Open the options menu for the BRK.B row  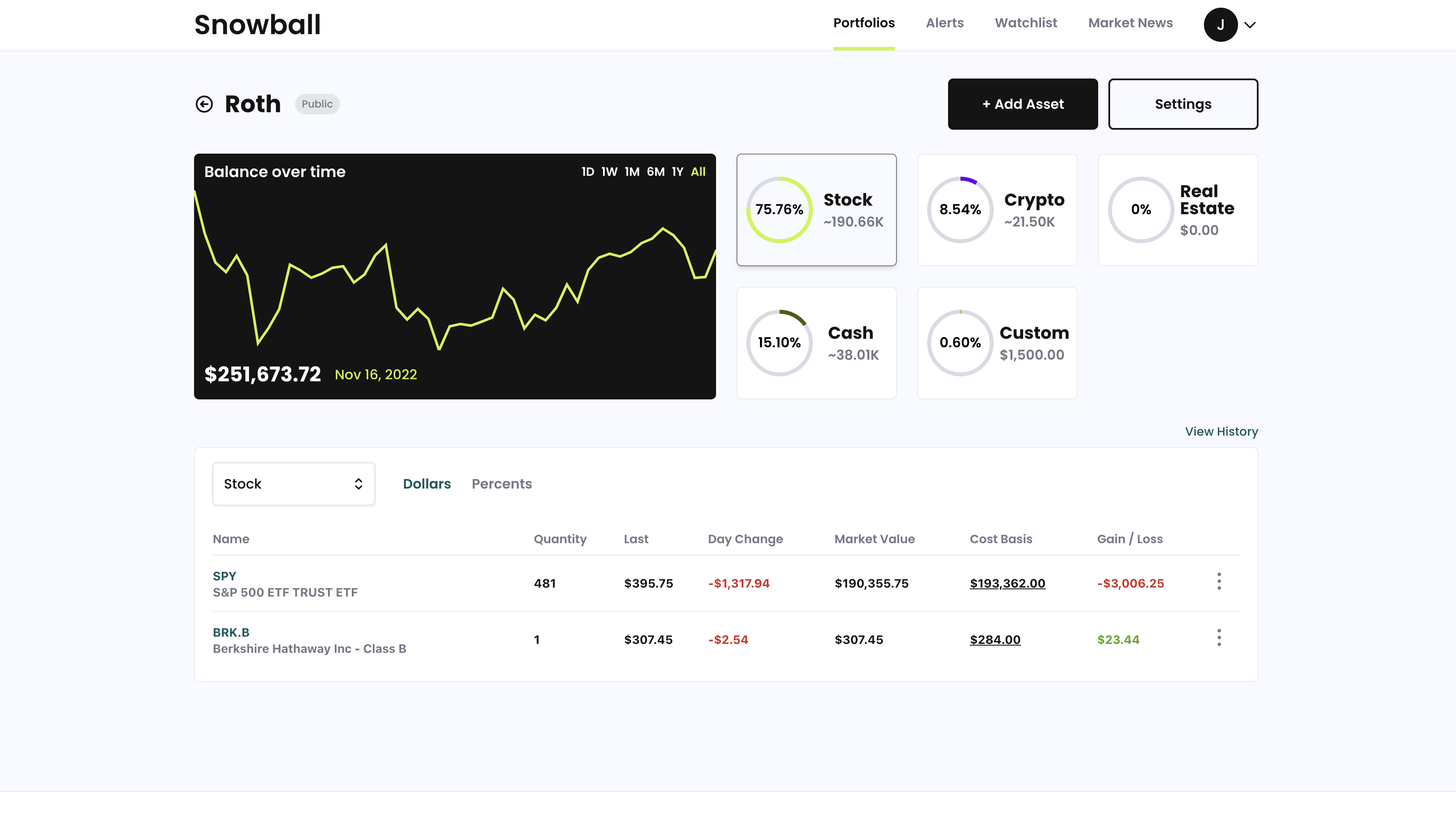click(x=1219, y=637)
